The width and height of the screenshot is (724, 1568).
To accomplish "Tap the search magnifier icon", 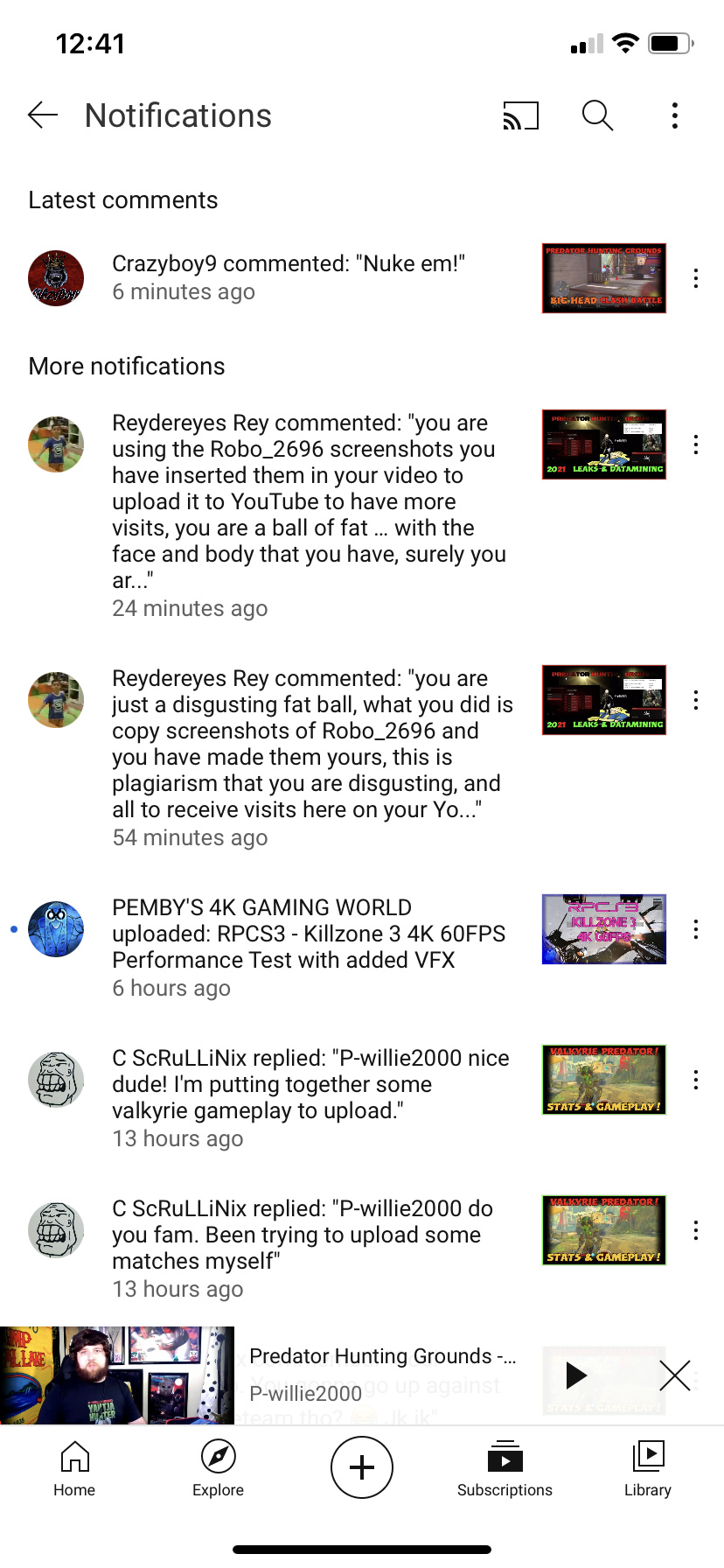I will pyautogui.click(x=597, y=115).
